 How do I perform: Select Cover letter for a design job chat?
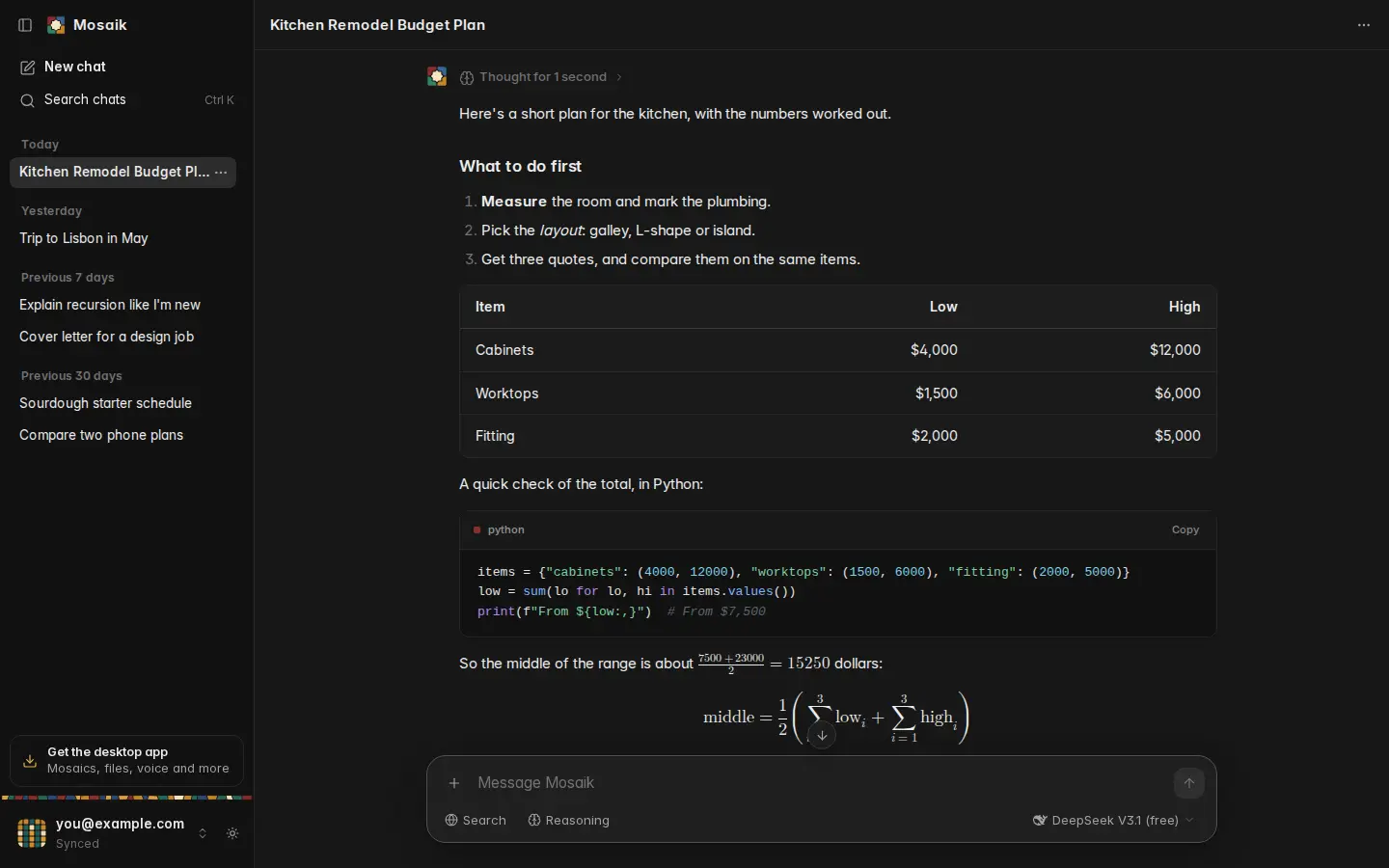(x=123, y=337)
